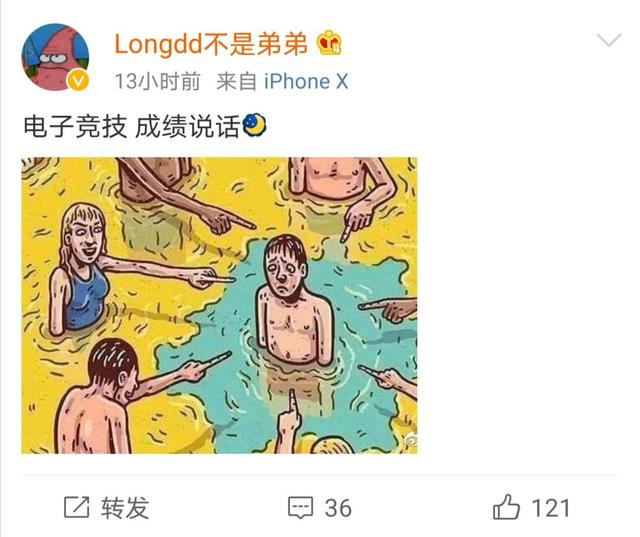Tap the comment speech bubble icon

click(x=301, y=508)
